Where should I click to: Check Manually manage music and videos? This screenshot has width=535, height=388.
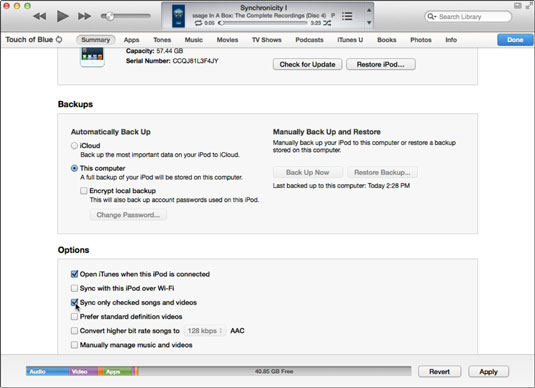[74, 345]
